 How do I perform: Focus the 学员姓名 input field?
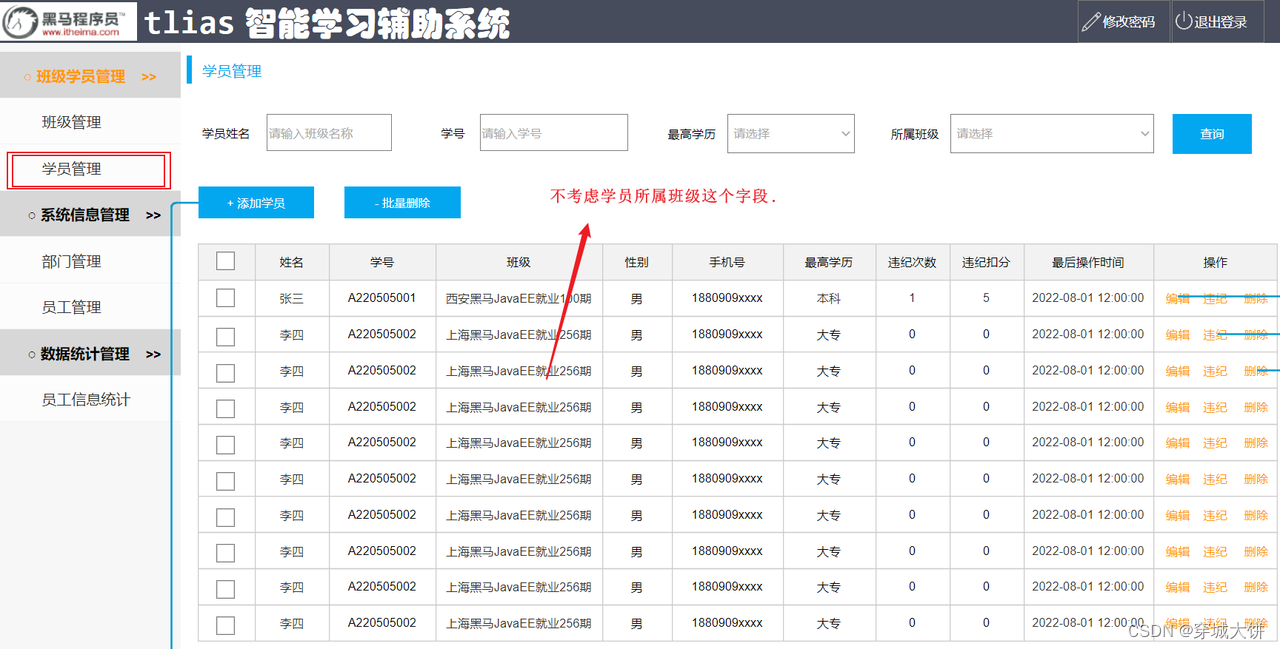click(329, 133)
